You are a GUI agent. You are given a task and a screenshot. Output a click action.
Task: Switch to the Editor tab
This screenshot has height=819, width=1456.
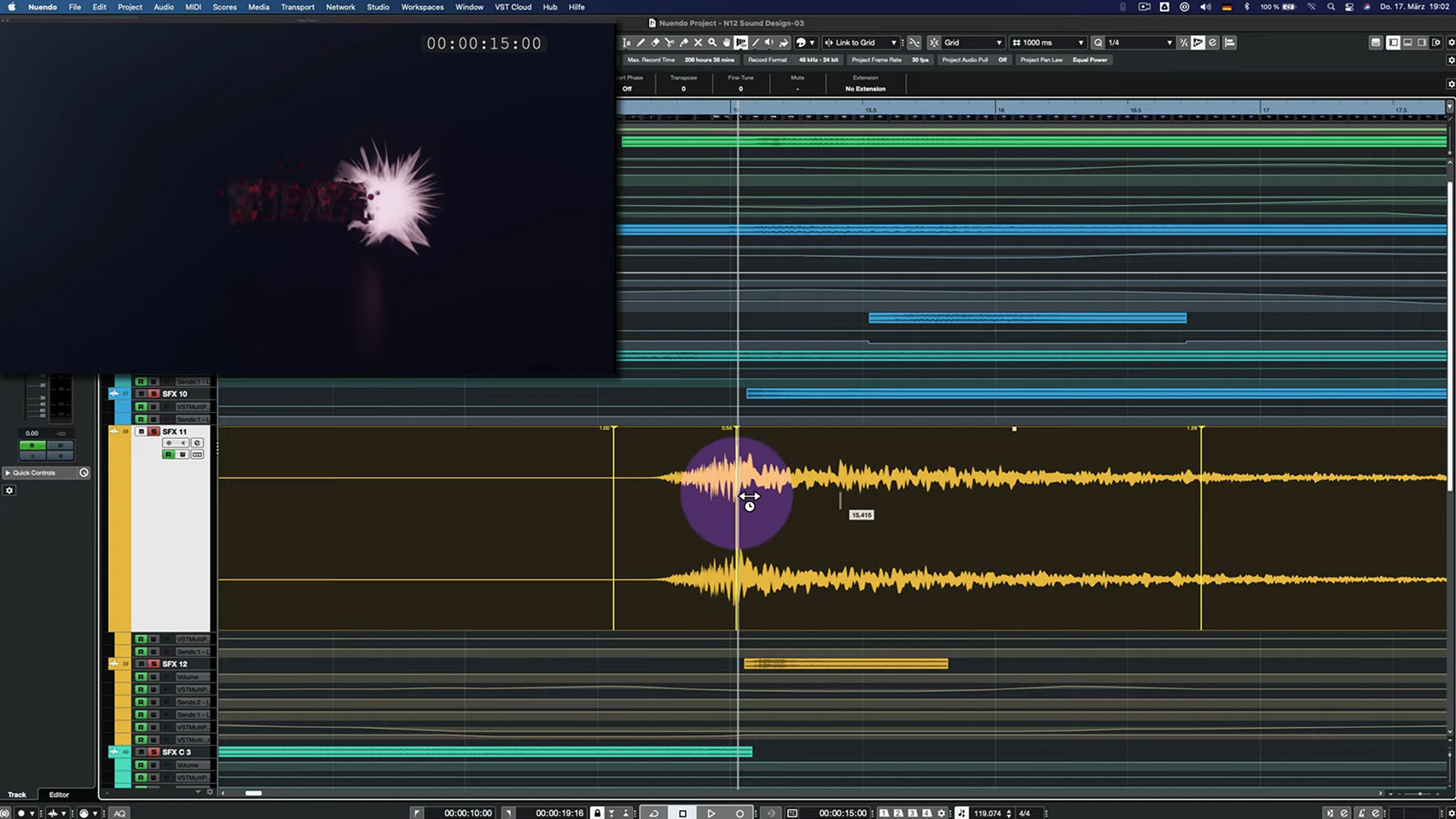(x=59, y=794)
